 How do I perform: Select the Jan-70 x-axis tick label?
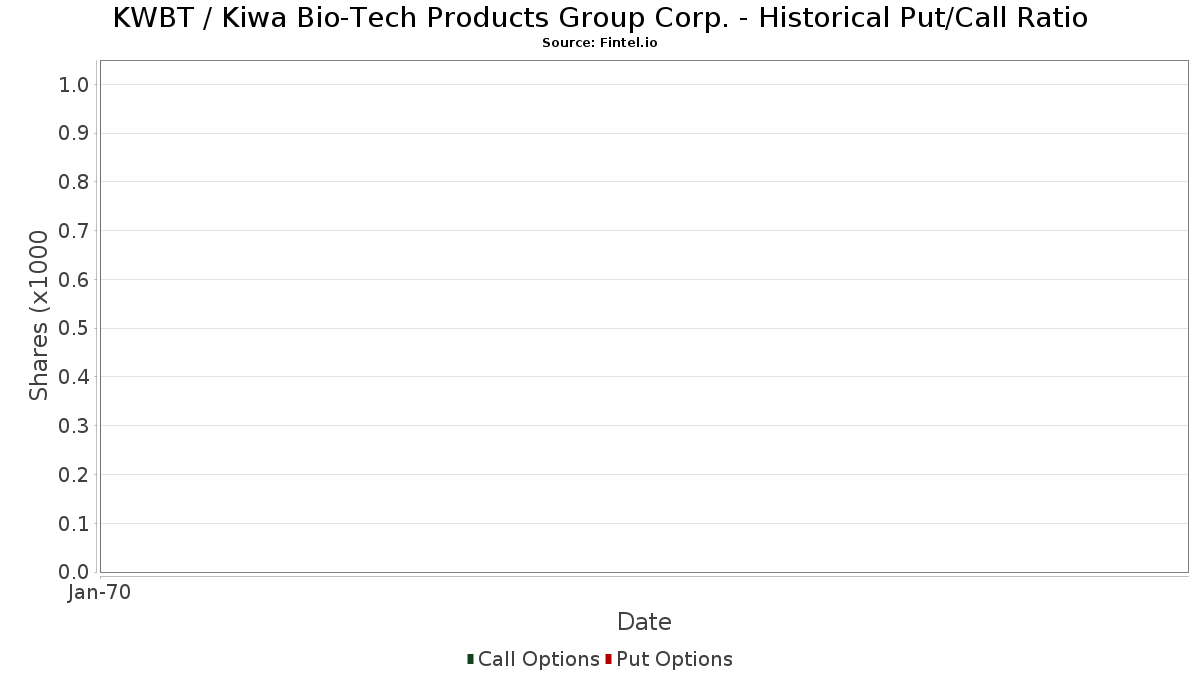click(99, 593)
